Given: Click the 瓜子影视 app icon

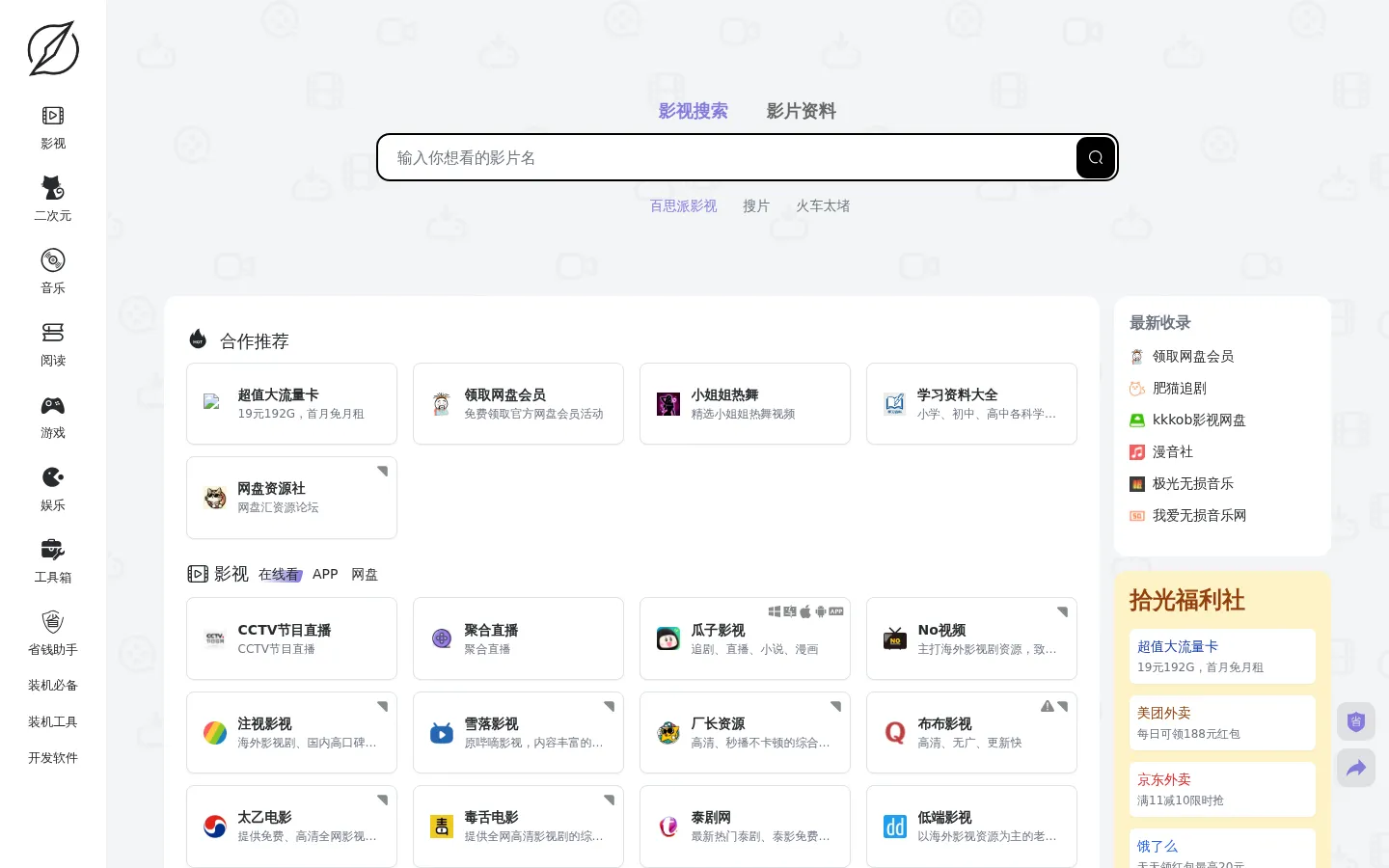Looking at the screenshot, I should pyautogui.click(x=668, y=638).
